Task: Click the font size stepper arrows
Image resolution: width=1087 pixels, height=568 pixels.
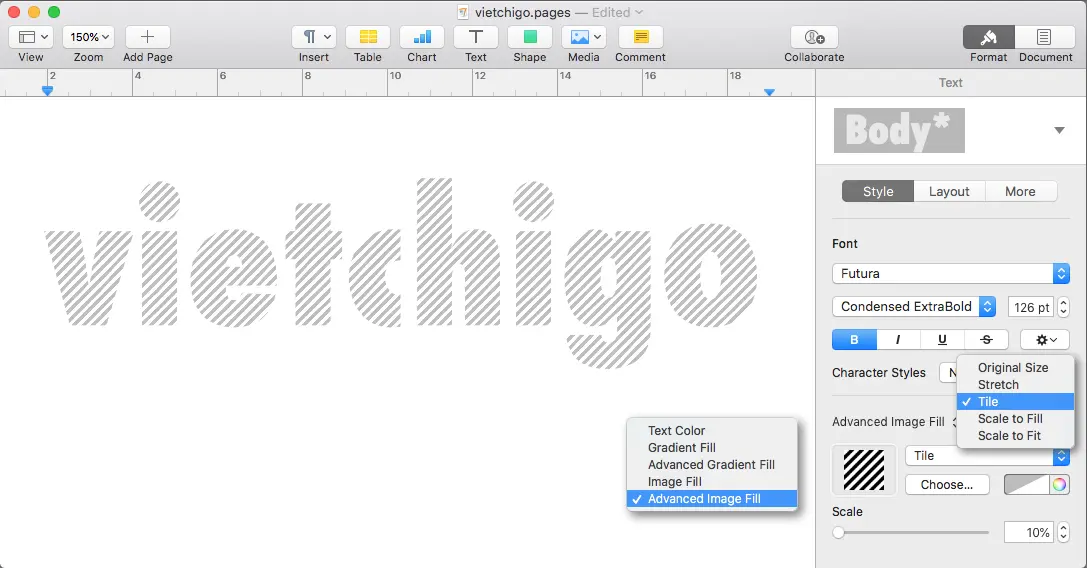Action: tap(1063, 307)
